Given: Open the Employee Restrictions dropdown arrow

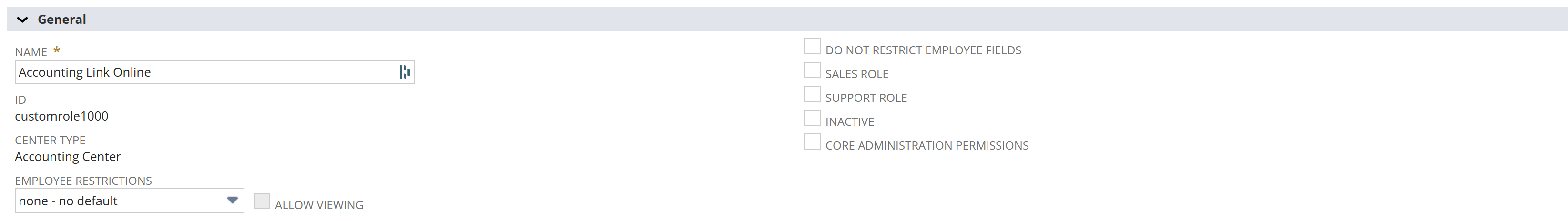Looking at the screenshot, I should click(232, 201).
